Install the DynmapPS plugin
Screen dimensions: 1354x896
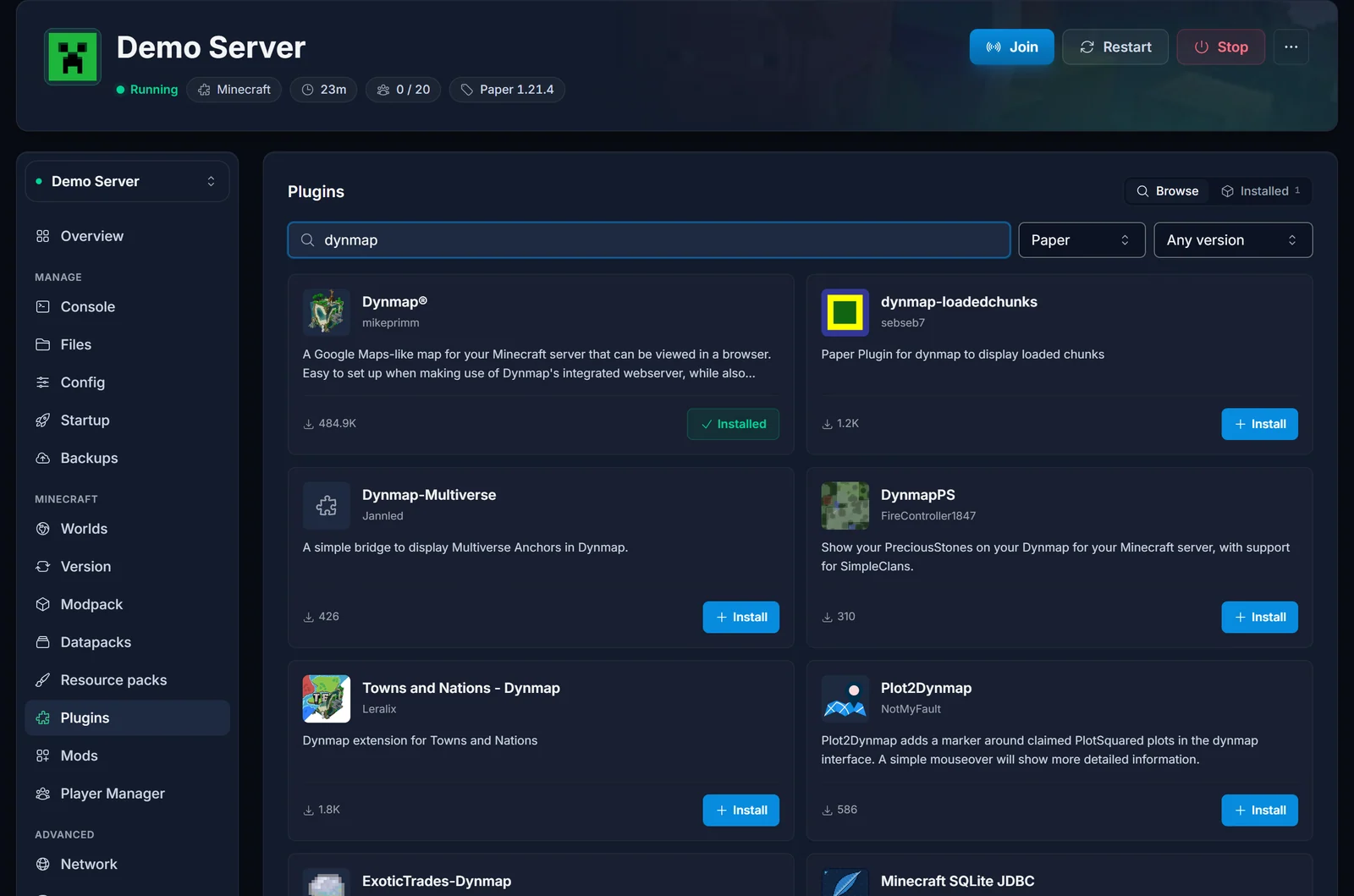click(x=1259, y=617)
